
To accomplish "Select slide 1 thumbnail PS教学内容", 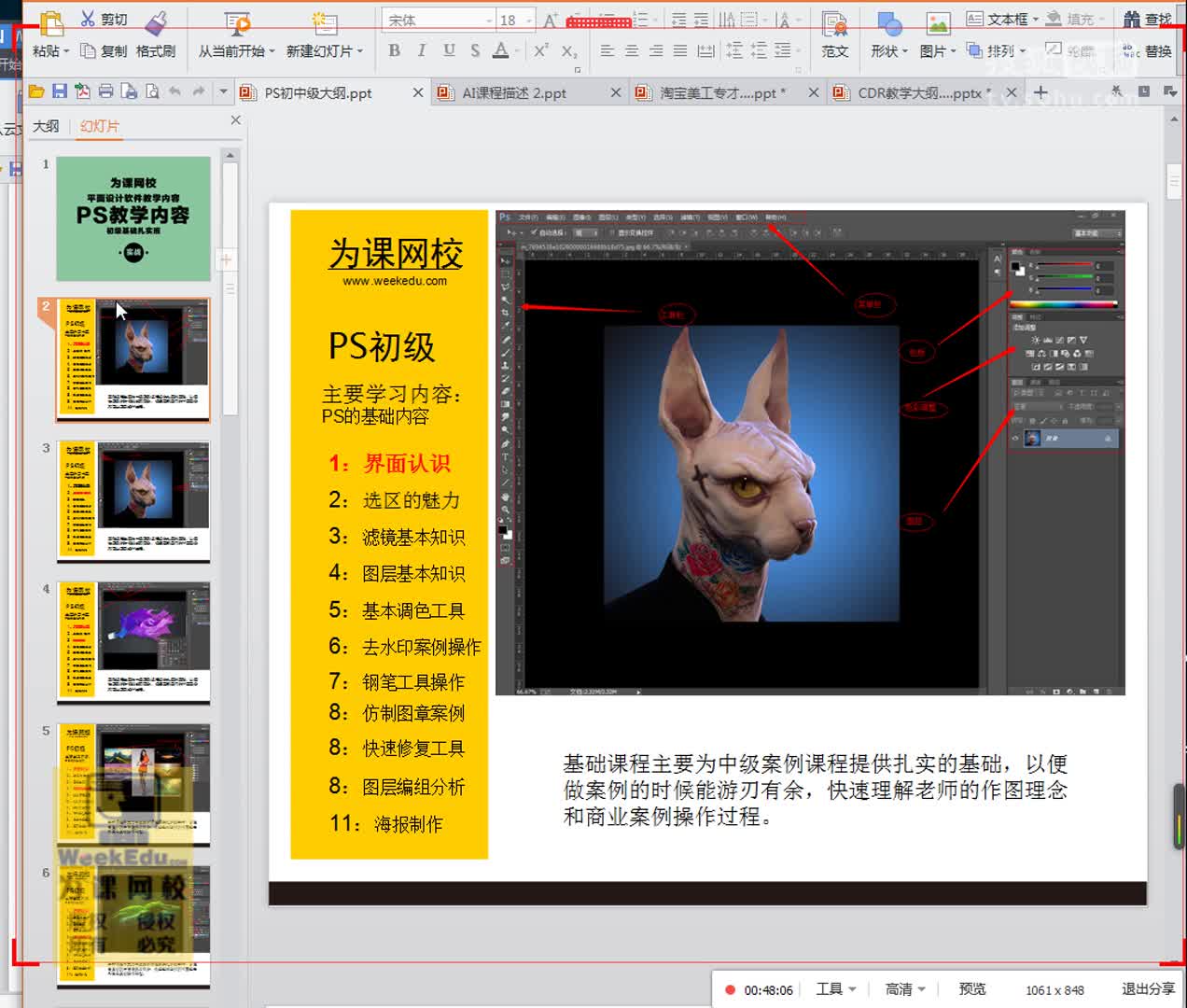I will [x=133, y=218].
